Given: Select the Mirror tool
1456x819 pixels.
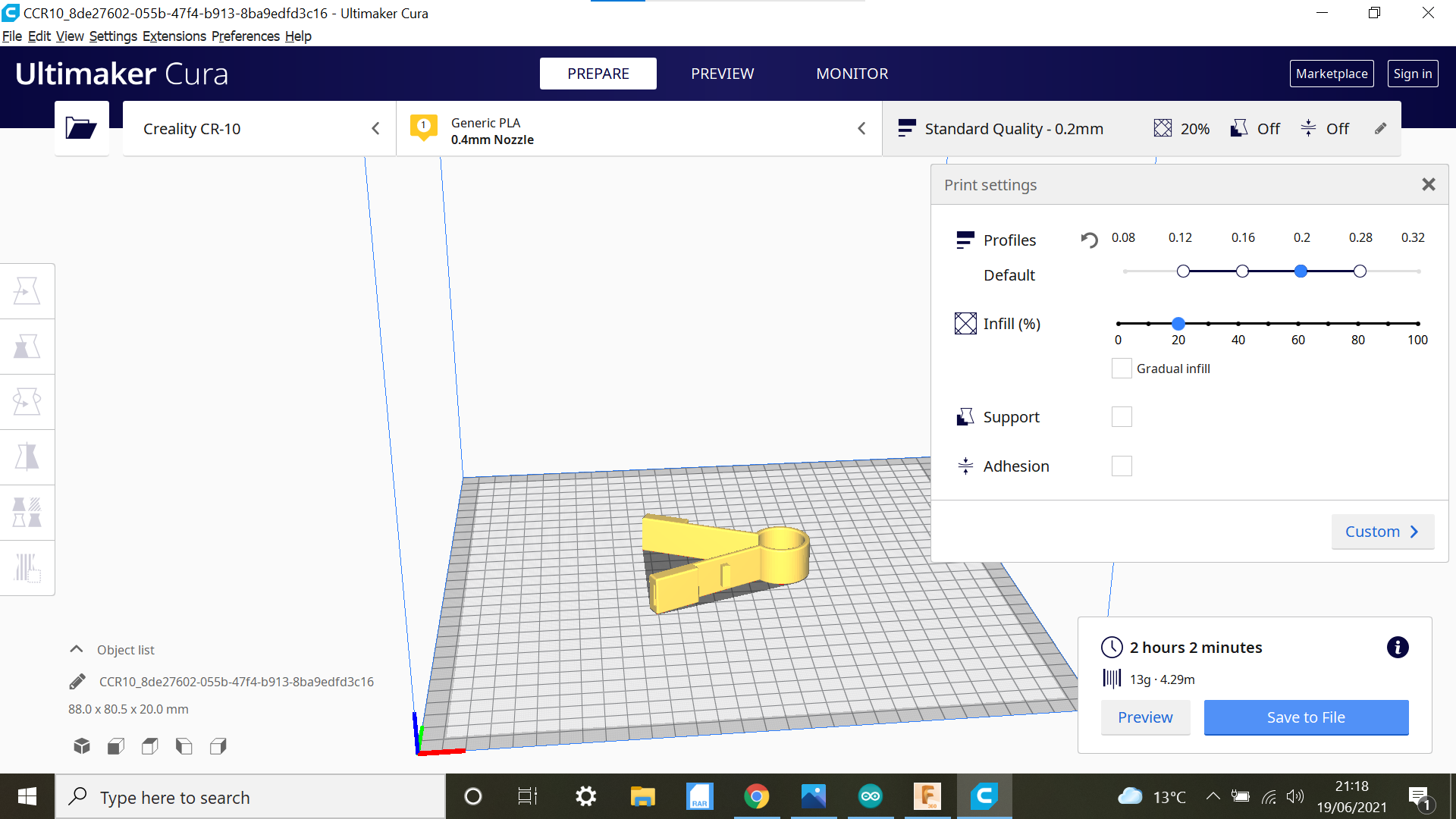Looking at the screenshot, I should [27, 457].
